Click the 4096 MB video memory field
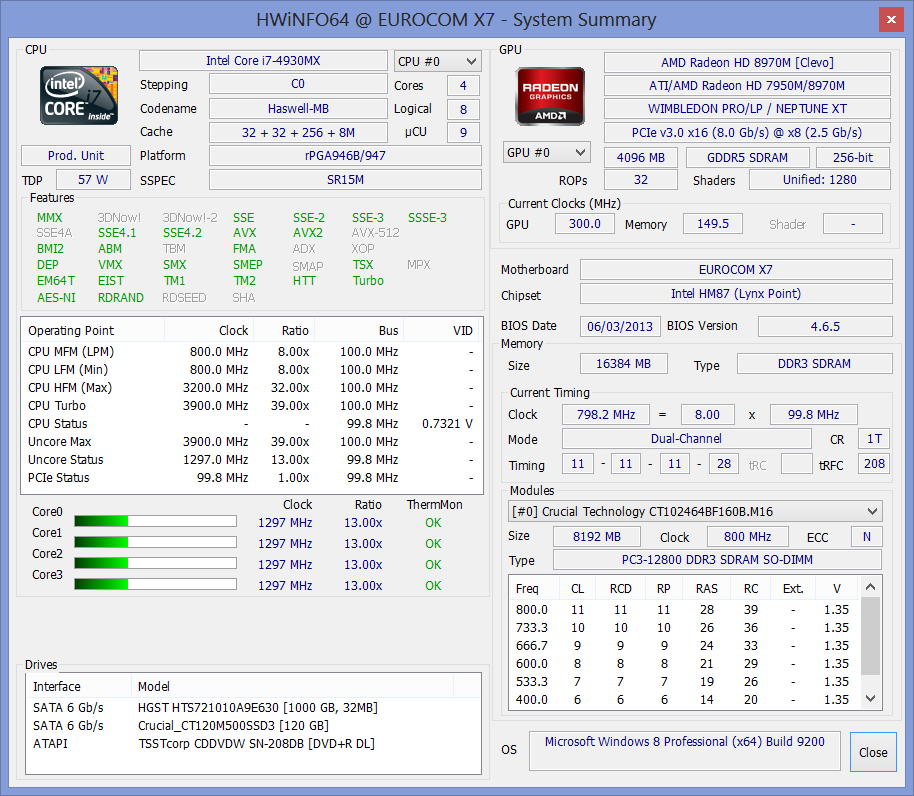914x796 pixels. point(641,157)
